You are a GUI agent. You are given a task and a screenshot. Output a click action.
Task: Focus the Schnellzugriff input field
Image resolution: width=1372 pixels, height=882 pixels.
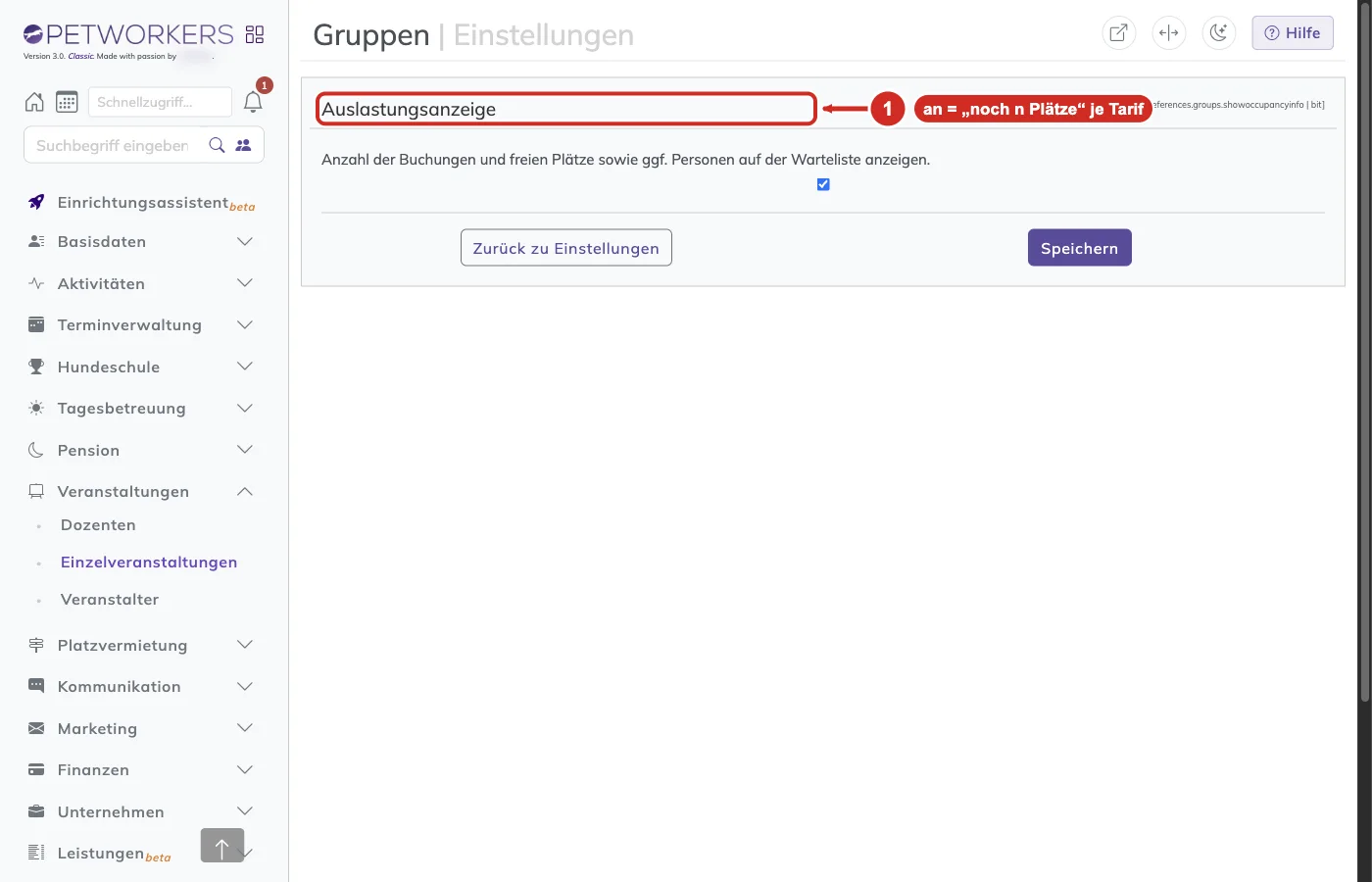pyautogui.click(x=160, y=102)
